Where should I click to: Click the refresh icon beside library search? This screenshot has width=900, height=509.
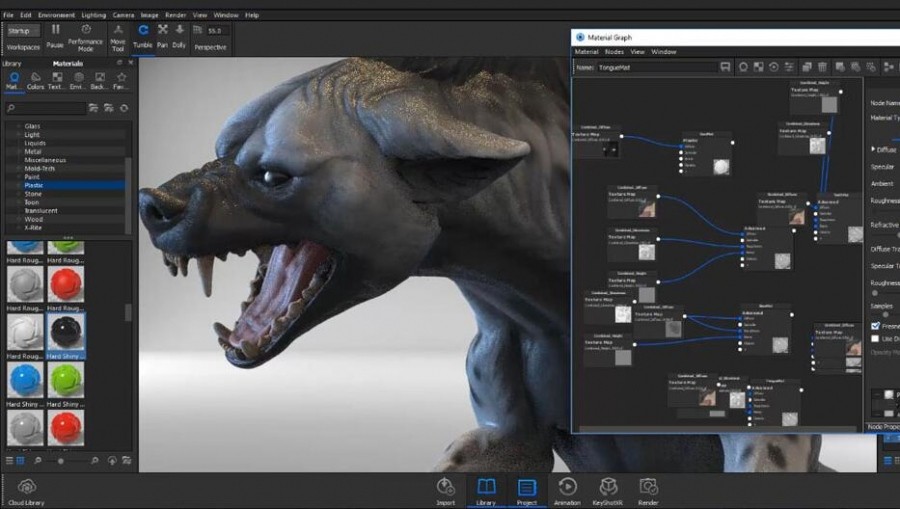click(124, 108)
